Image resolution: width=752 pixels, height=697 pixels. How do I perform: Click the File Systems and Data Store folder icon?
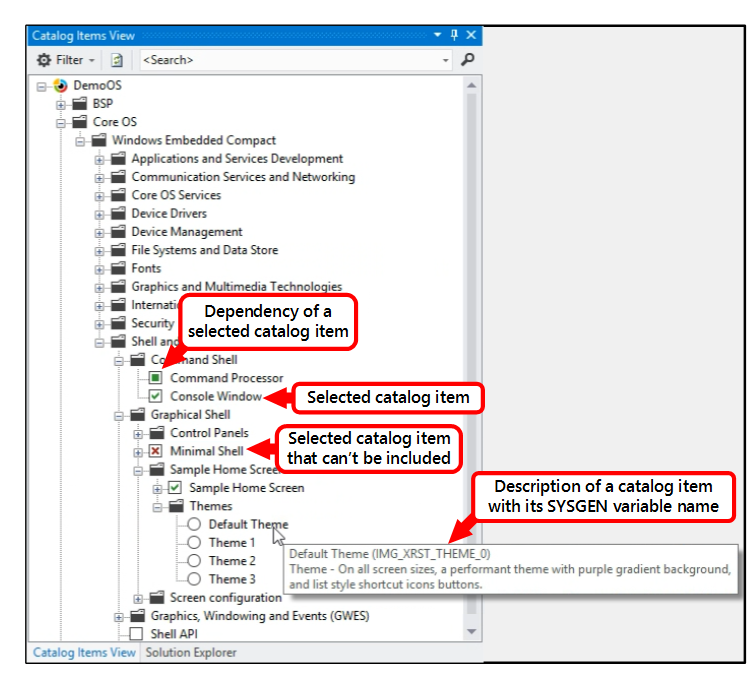pos(118,250)
